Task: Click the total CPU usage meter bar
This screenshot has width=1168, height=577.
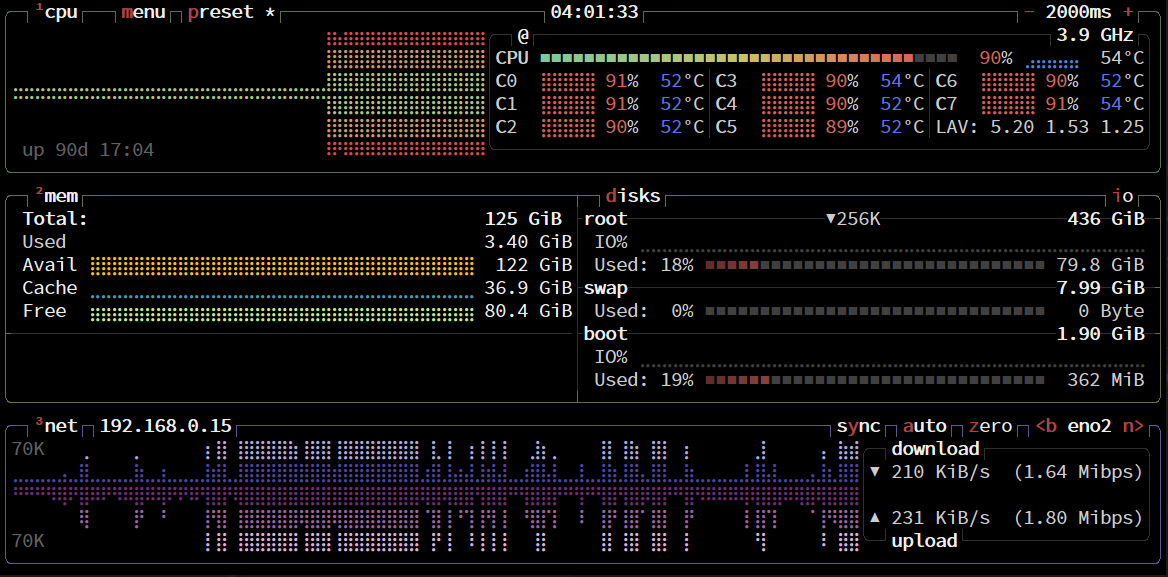Action: pyautogui.click(x=749, y=58)
